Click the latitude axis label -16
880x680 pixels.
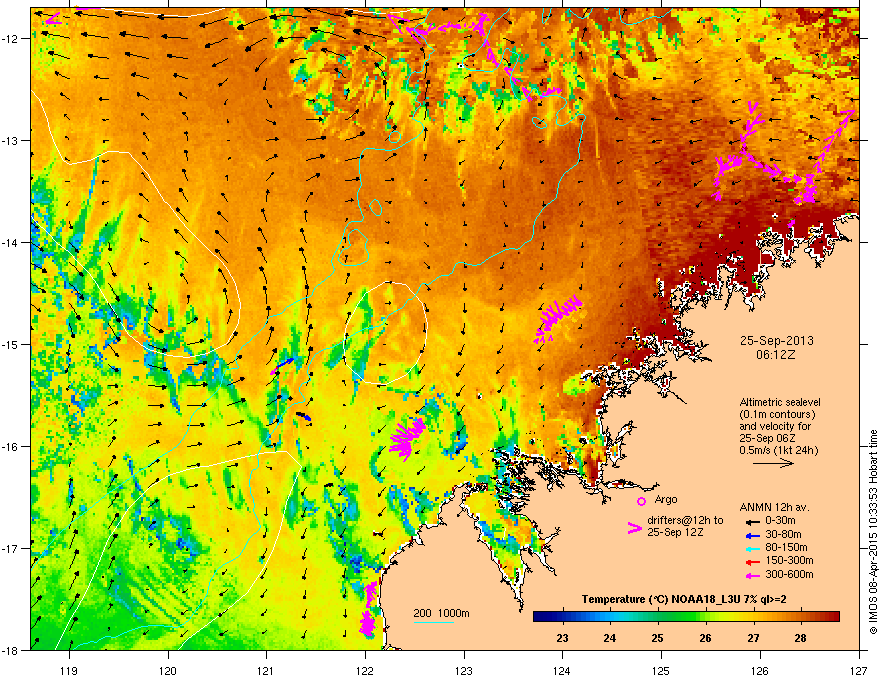[x=10, y=446]
